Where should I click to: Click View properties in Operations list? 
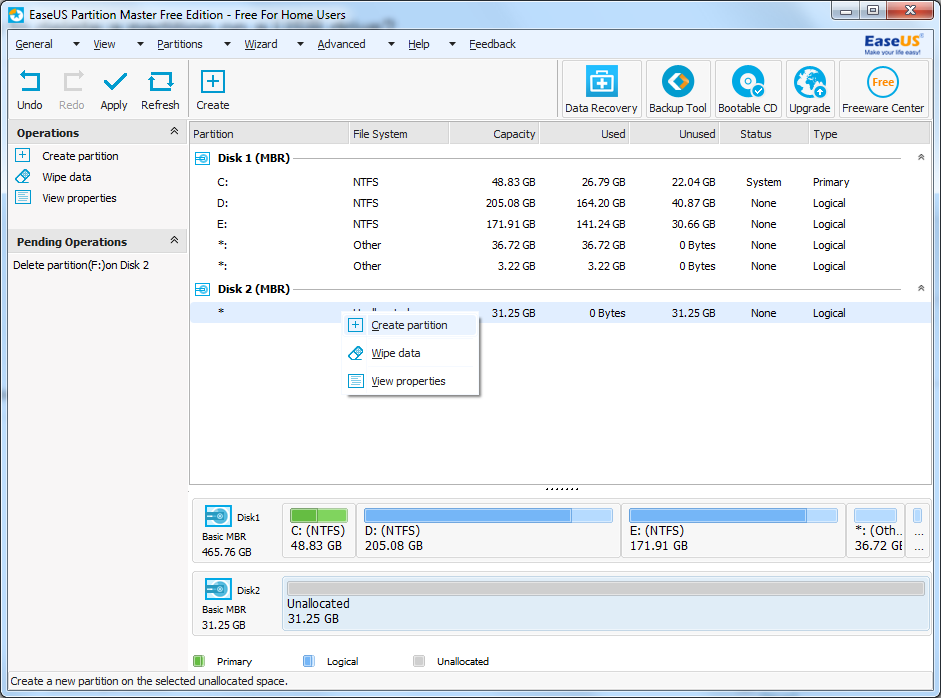click(x=79, y=198)
